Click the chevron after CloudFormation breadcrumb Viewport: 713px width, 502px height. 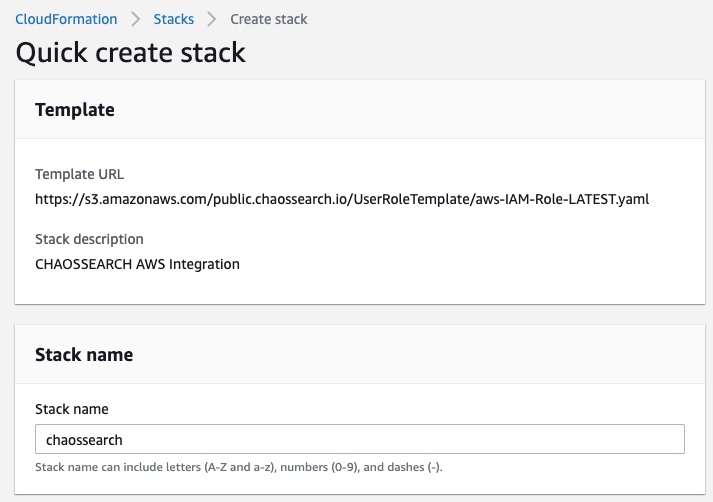pyautogui.click(x=135, y=19)
